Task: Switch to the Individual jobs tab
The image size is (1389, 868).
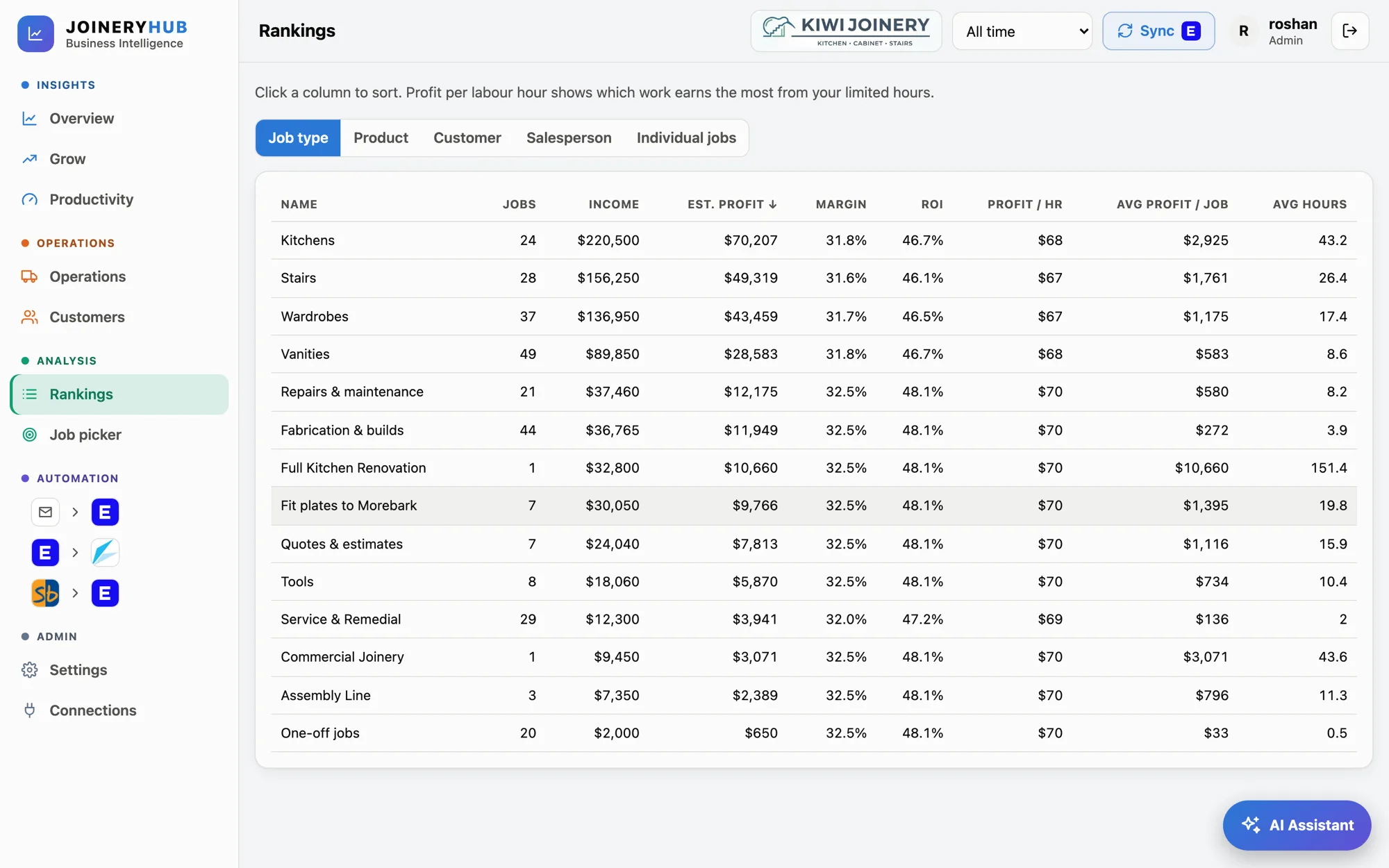Action: [686, 137]
